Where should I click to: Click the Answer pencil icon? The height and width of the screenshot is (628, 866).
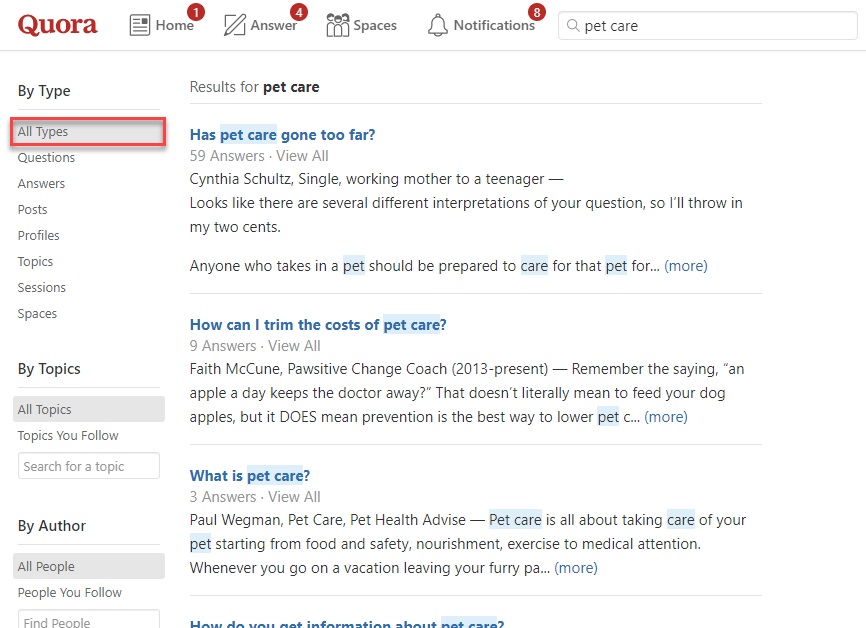pyautogui.click(x=235, y=25)
